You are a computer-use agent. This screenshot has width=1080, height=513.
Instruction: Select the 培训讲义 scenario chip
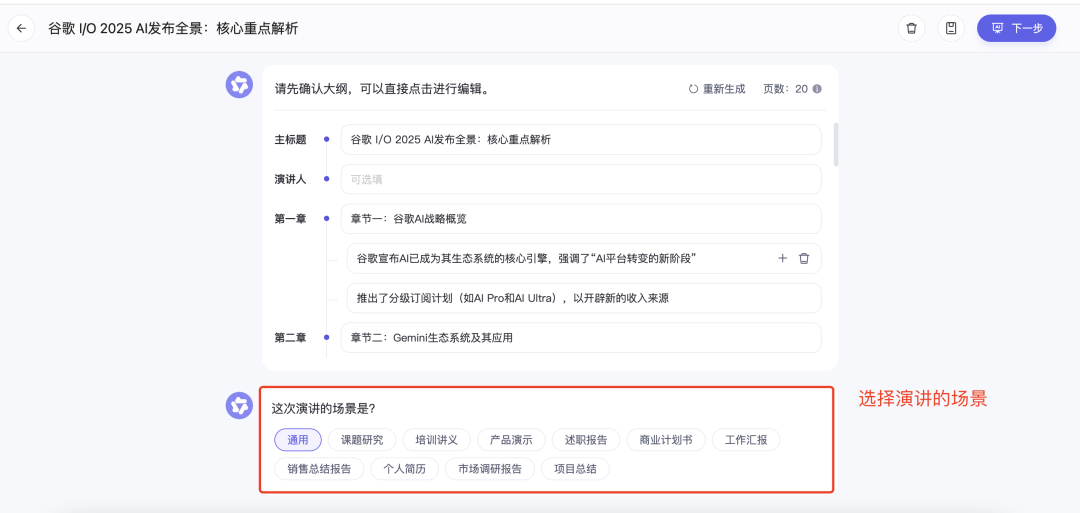click(437, 439)
